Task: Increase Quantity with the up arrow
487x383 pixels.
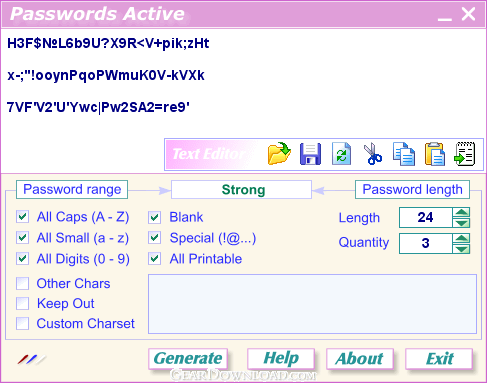Action: 461,238
